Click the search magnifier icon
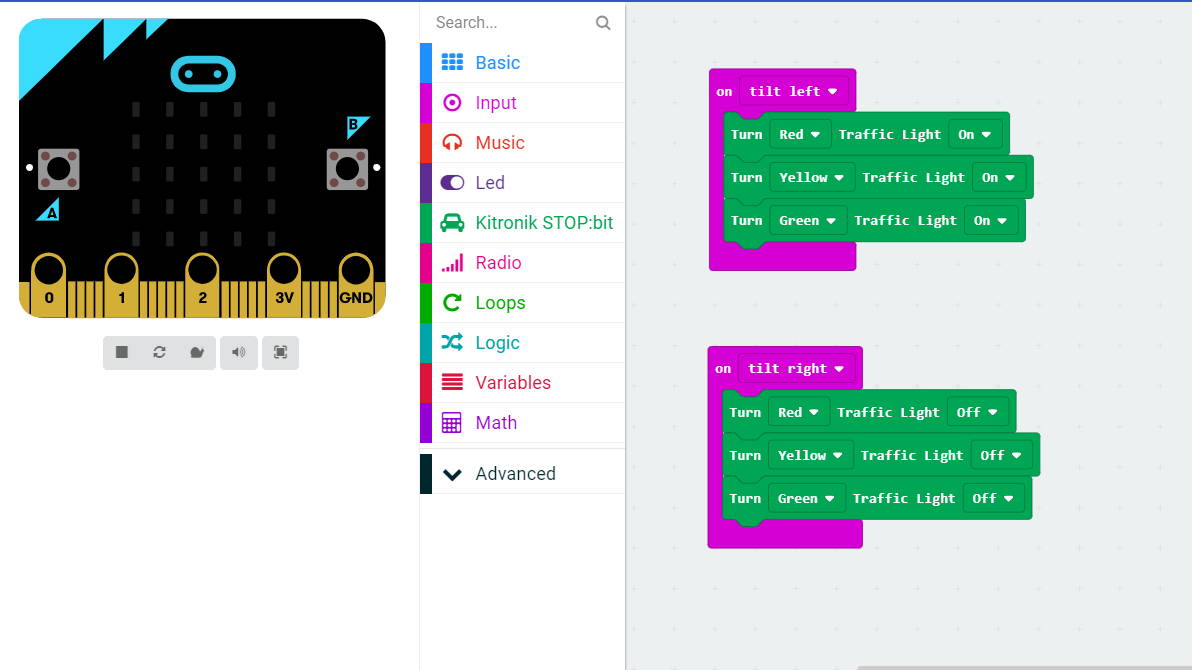This screenshot has width=1192, height=670. (x=603, y=23)
